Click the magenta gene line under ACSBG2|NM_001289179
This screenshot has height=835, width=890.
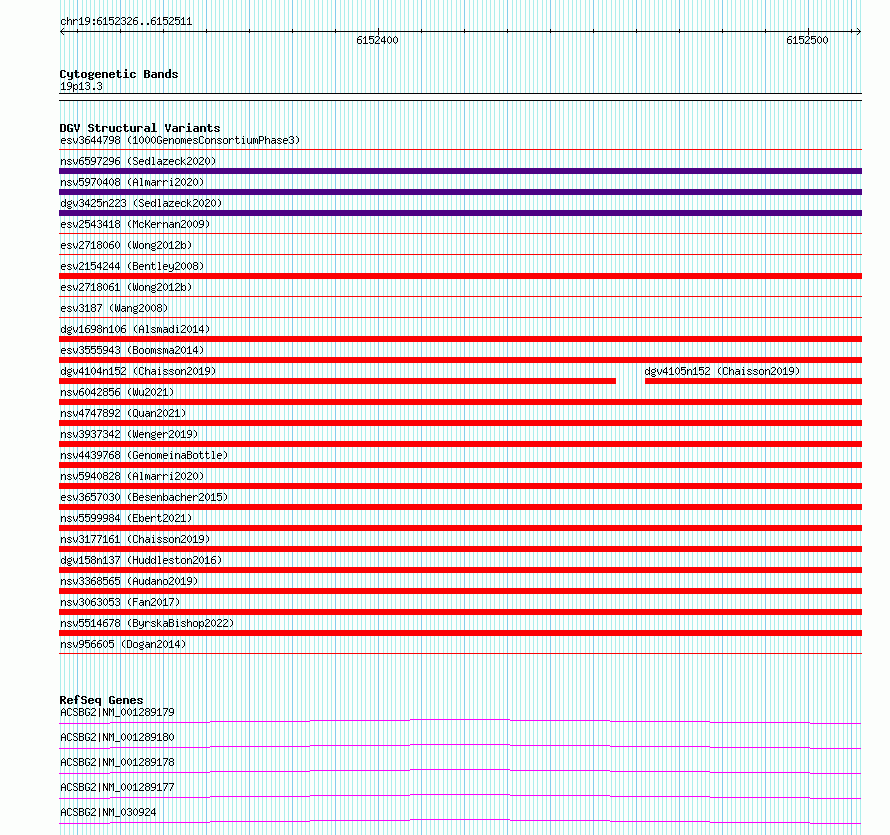460,721
